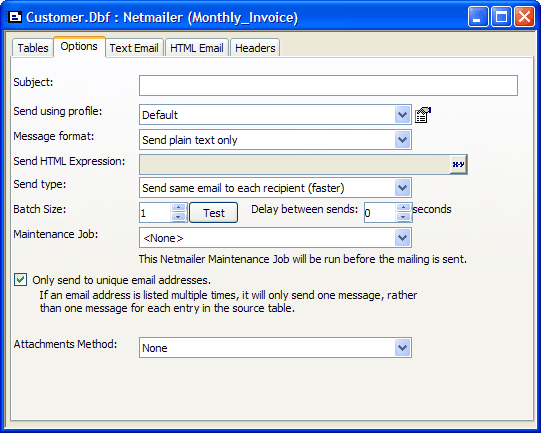The height and width of the screenshot is (433, 541).
Task: Click the Send plain text only value
Action: 190,140
